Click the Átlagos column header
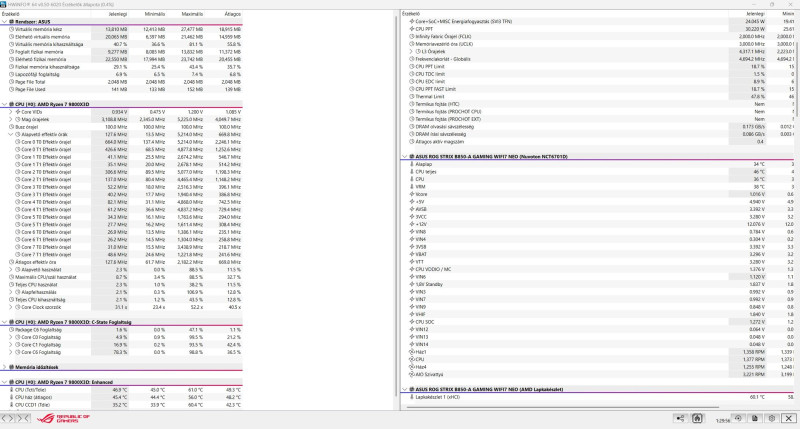The width and height of the screenshot is (800, 429). [233, 14]
